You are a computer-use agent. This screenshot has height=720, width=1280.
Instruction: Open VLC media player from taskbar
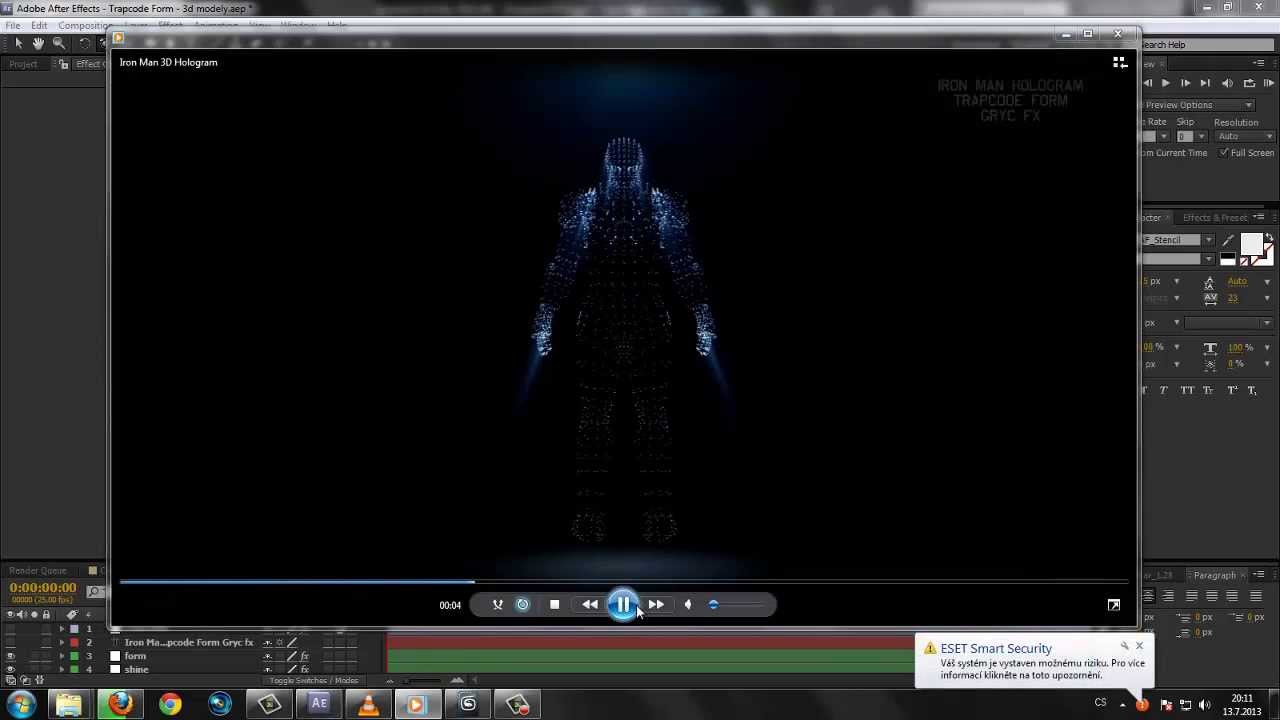point(368,704)
